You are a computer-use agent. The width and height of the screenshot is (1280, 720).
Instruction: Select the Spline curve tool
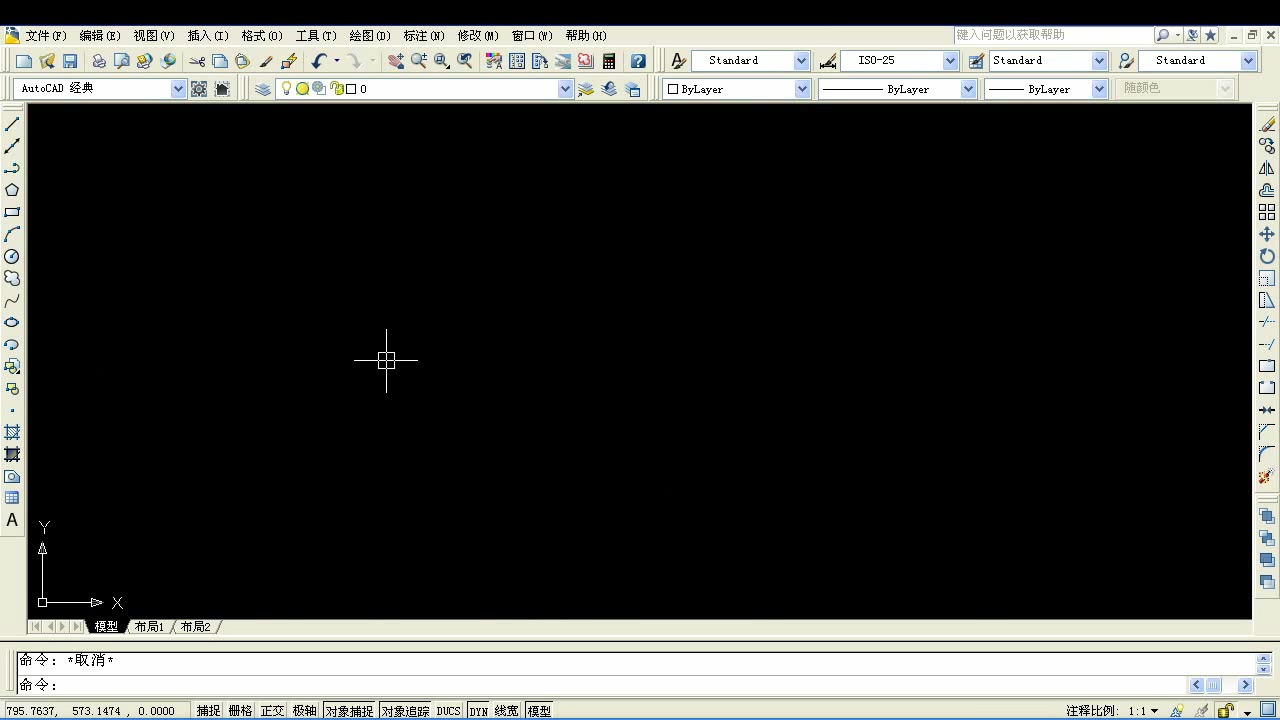12,300
